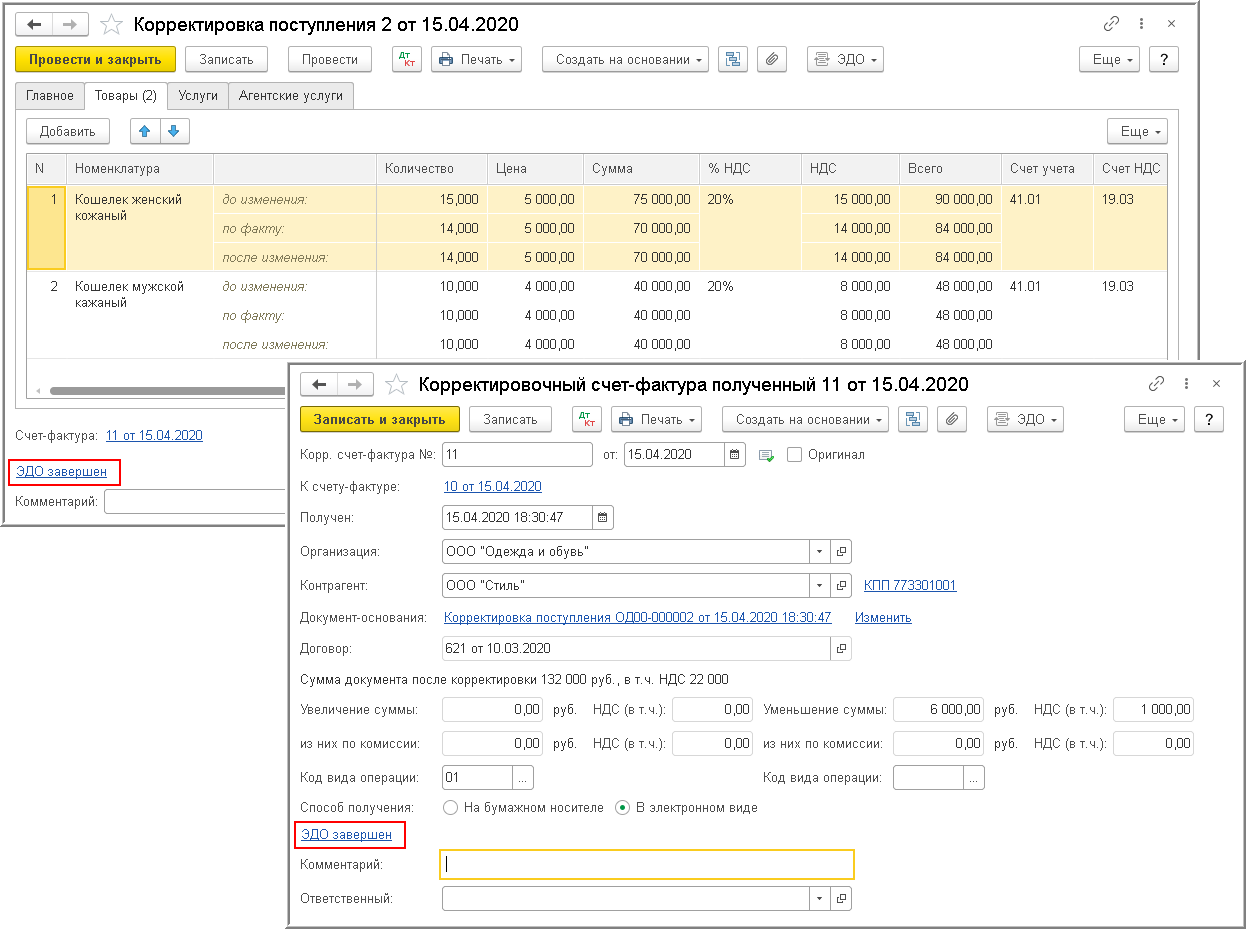
Task: Click the horizontal scrollbar under the goods table
Action: [x=160, y=391]
